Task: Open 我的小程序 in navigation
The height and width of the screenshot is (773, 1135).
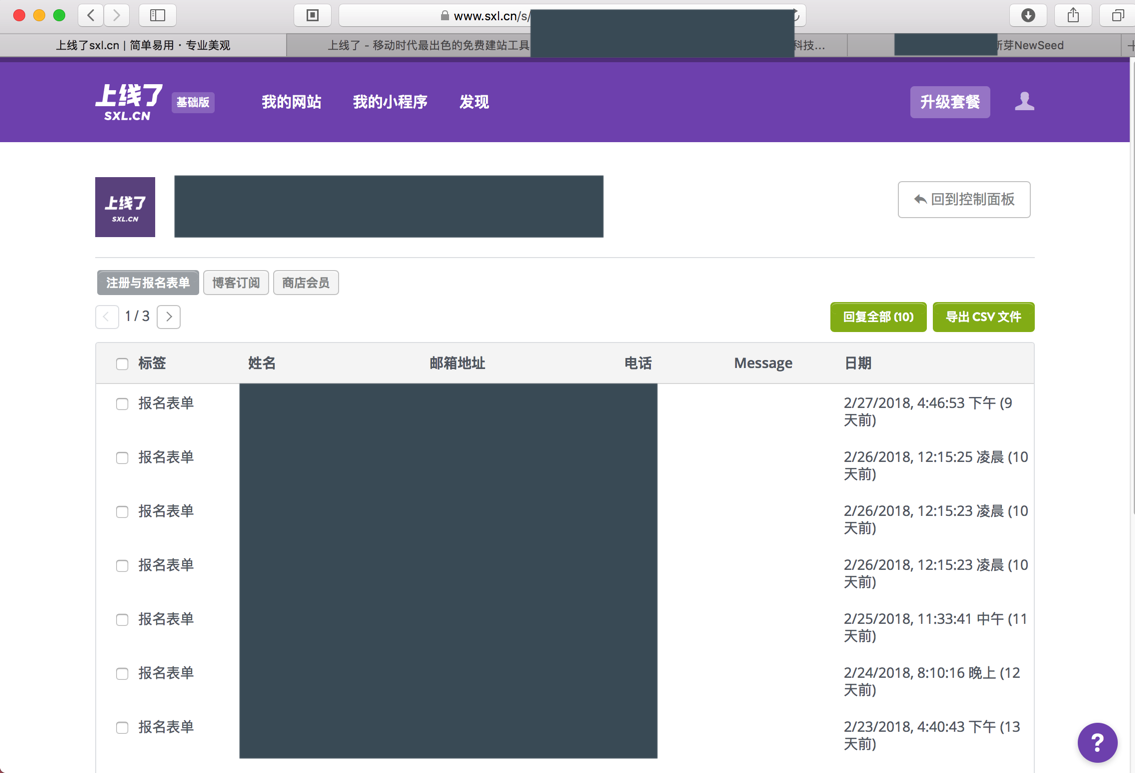Action: coord(390,102)
